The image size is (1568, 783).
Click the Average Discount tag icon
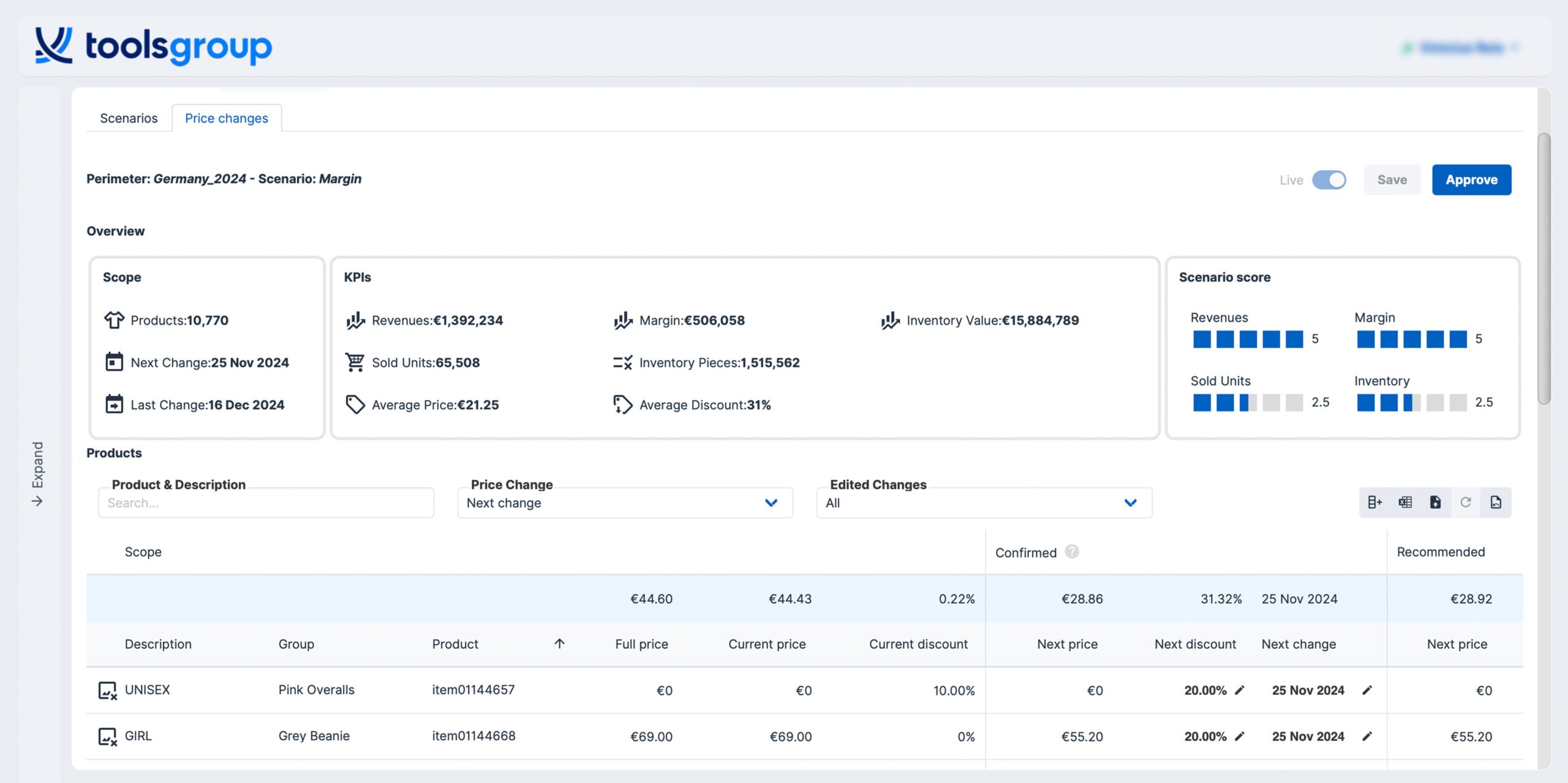tap(623, 405)
